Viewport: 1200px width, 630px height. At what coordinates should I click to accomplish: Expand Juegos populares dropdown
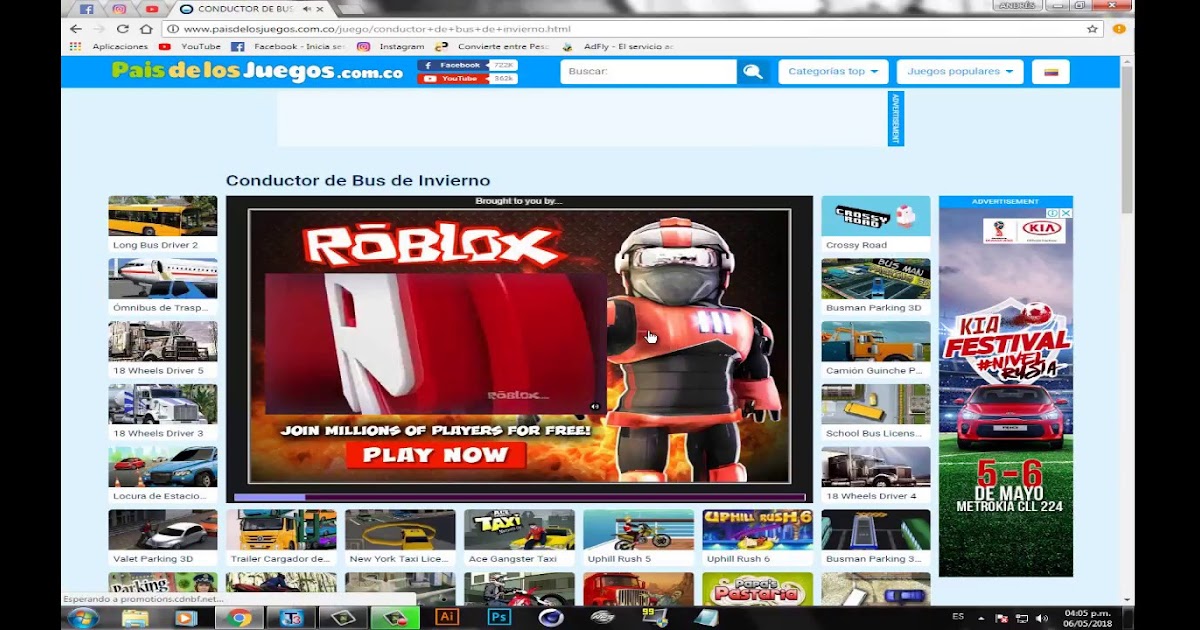tap(960, 72)
